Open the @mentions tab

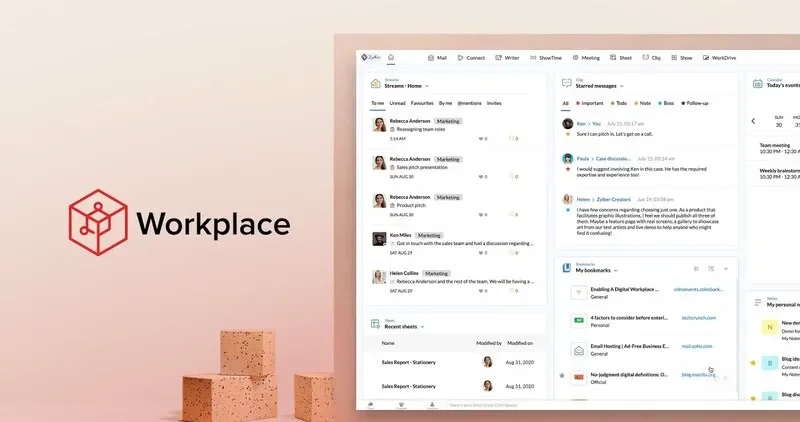[x=469, y=103]
